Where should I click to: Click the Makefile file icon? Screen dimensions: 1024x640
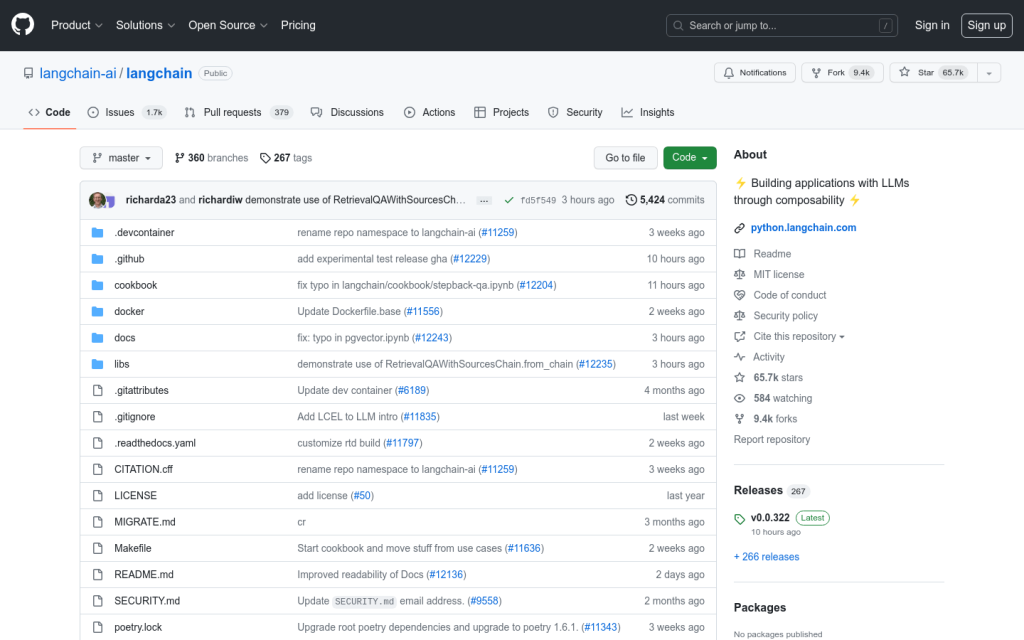point(97,548)
